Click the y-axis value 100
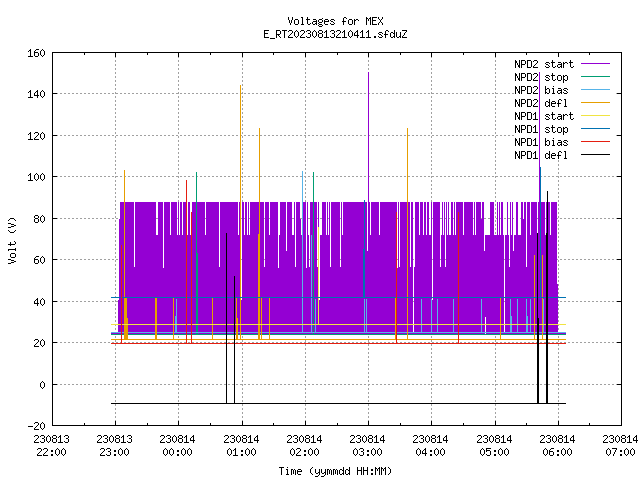This screenshot has height=480, width=640. (x=36, y=177)
